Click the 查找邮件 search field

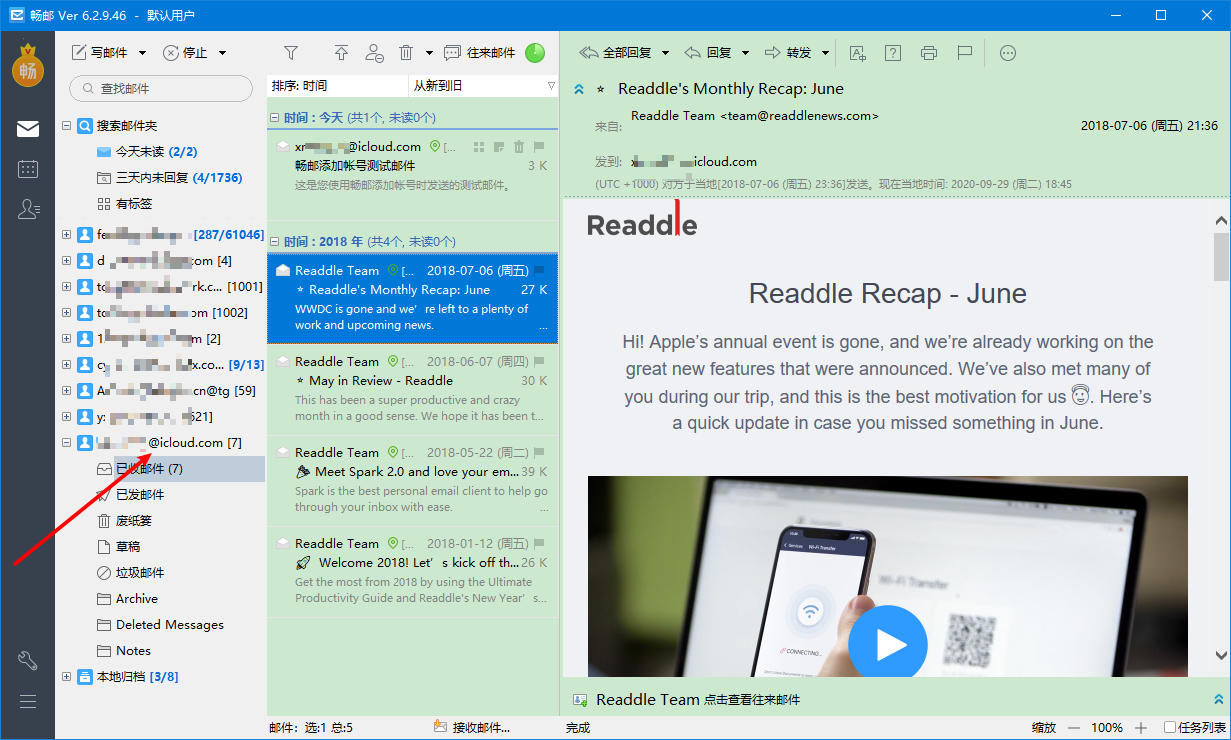tap(161, 88)
